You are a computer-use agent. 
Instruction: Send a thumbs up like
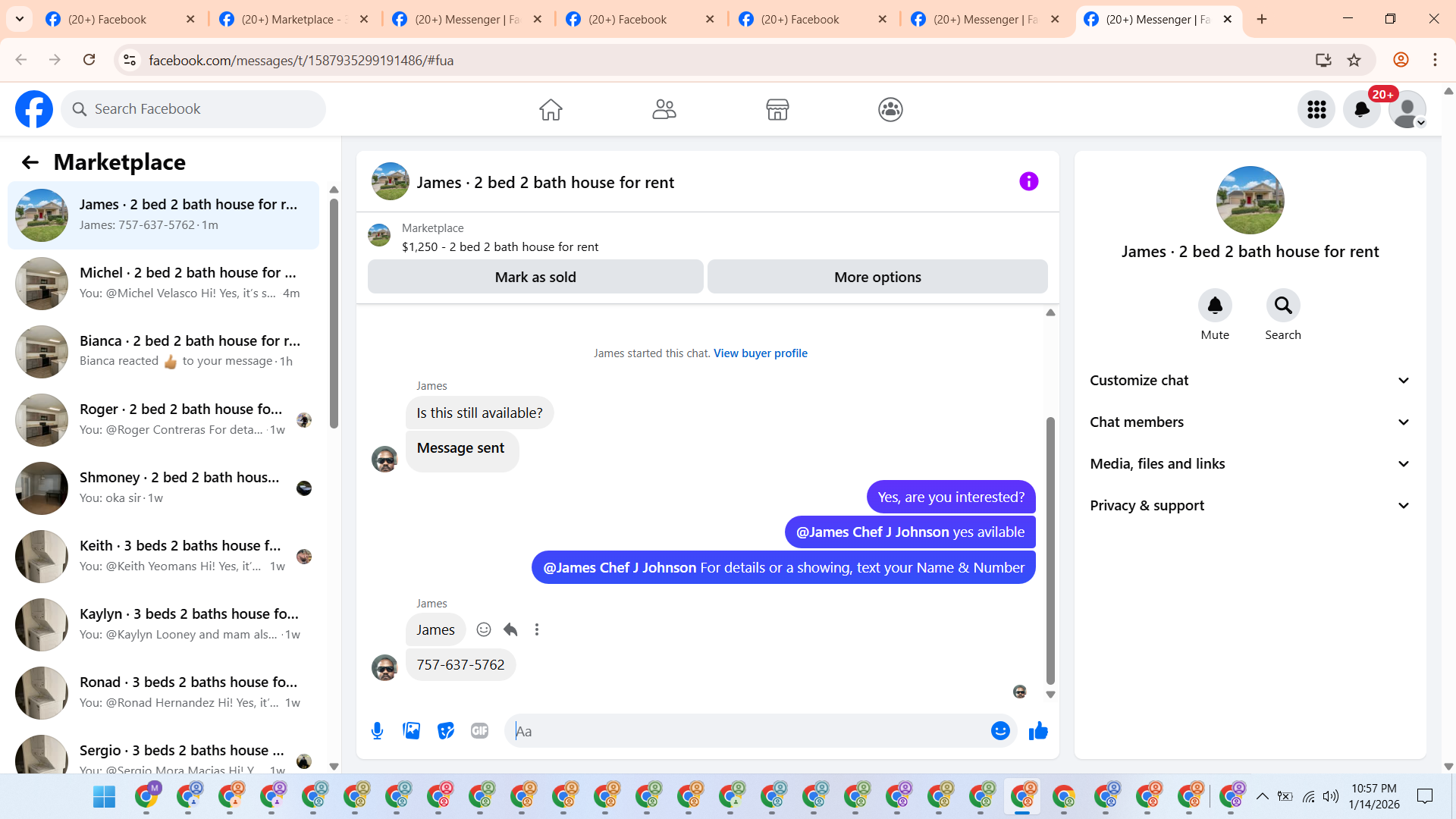pyautogui.click(x=1038, y=731)
